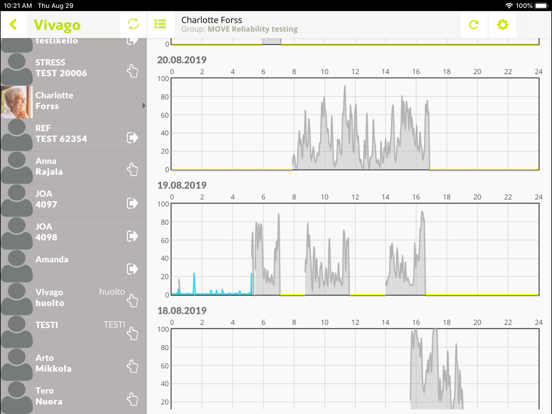552x414 pixels.
Task: Tap hand icon for TESTI
Action: (133, 333)
